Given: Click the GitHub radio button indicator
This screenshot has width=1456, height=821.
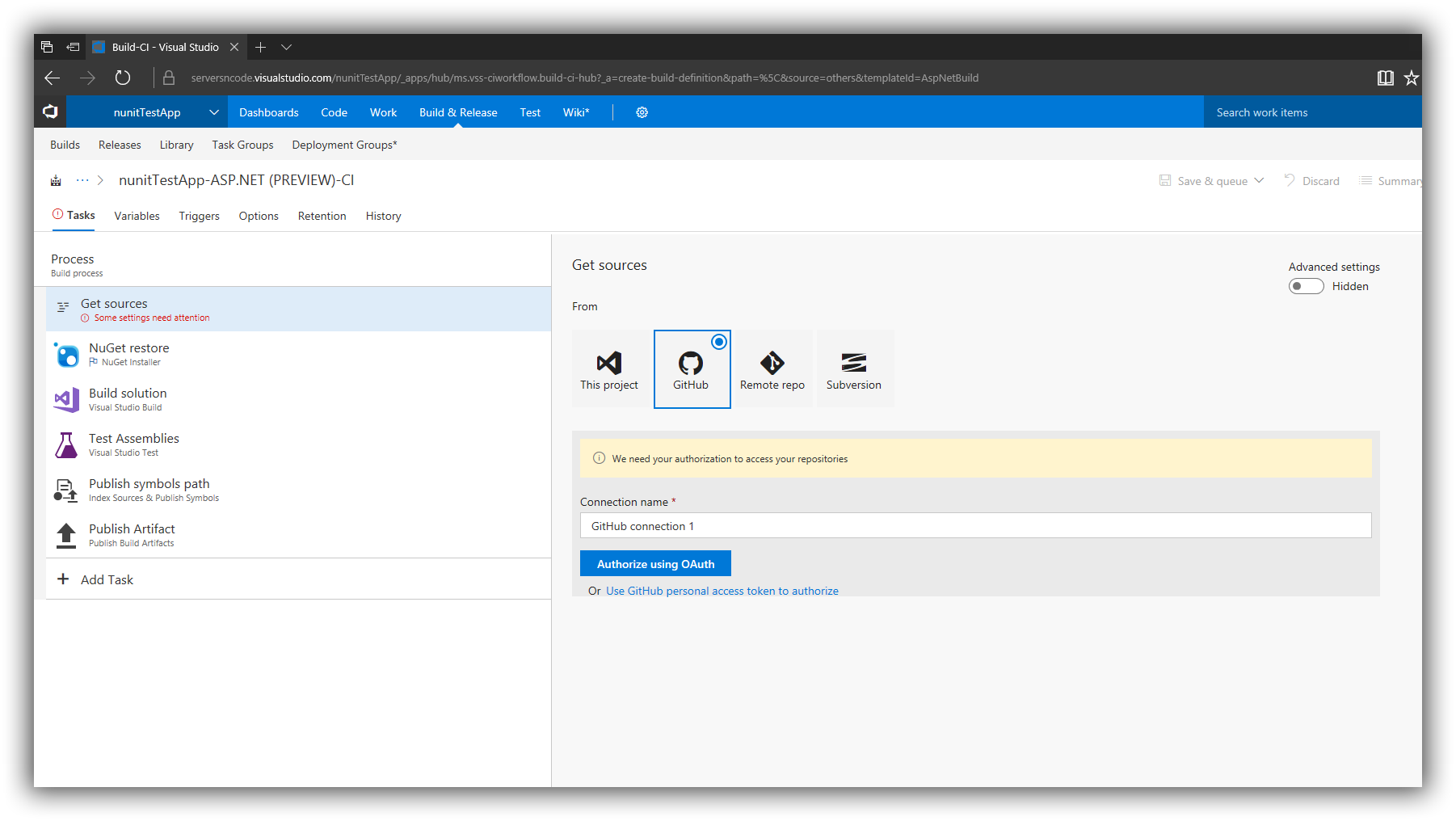Looking at the screenshot, I should click(718, 342).
